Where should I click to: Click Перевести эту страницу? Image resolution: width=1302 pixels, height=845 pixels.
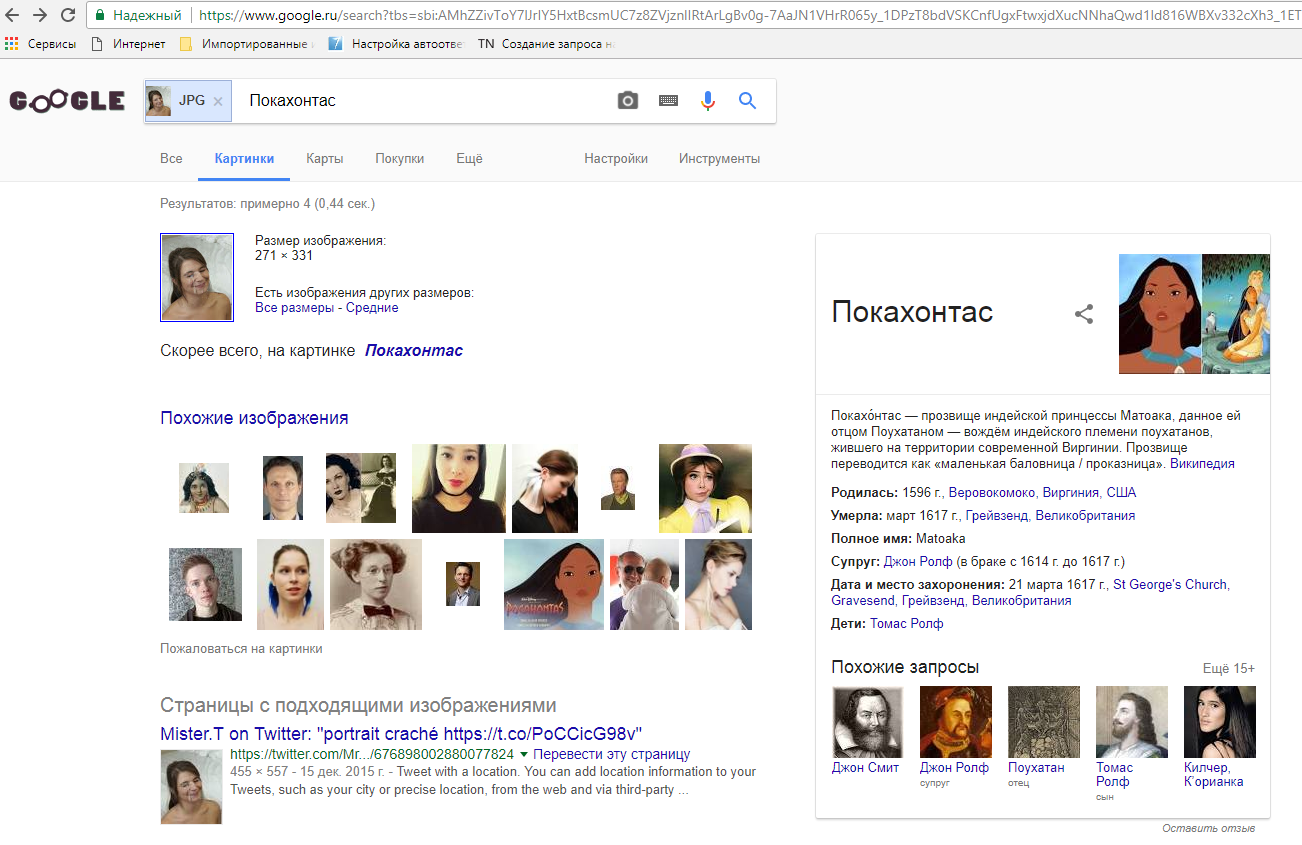tap(611, 754)
